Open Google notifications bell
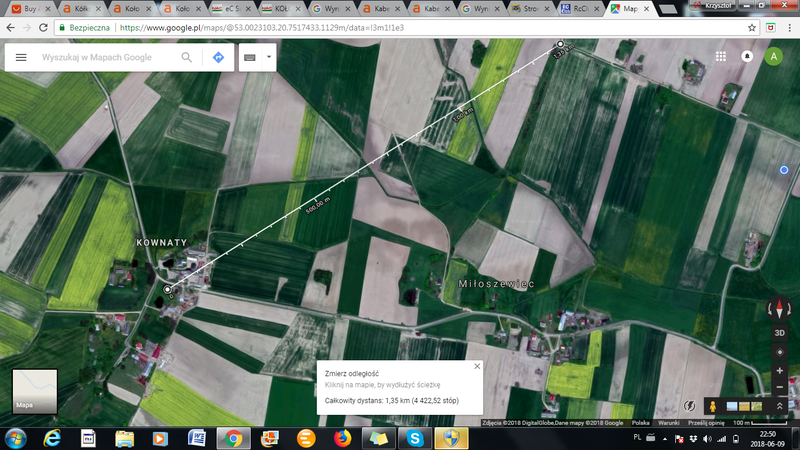Screen dimensions: 800x450 pyautogui.click(x=747, y=56)
